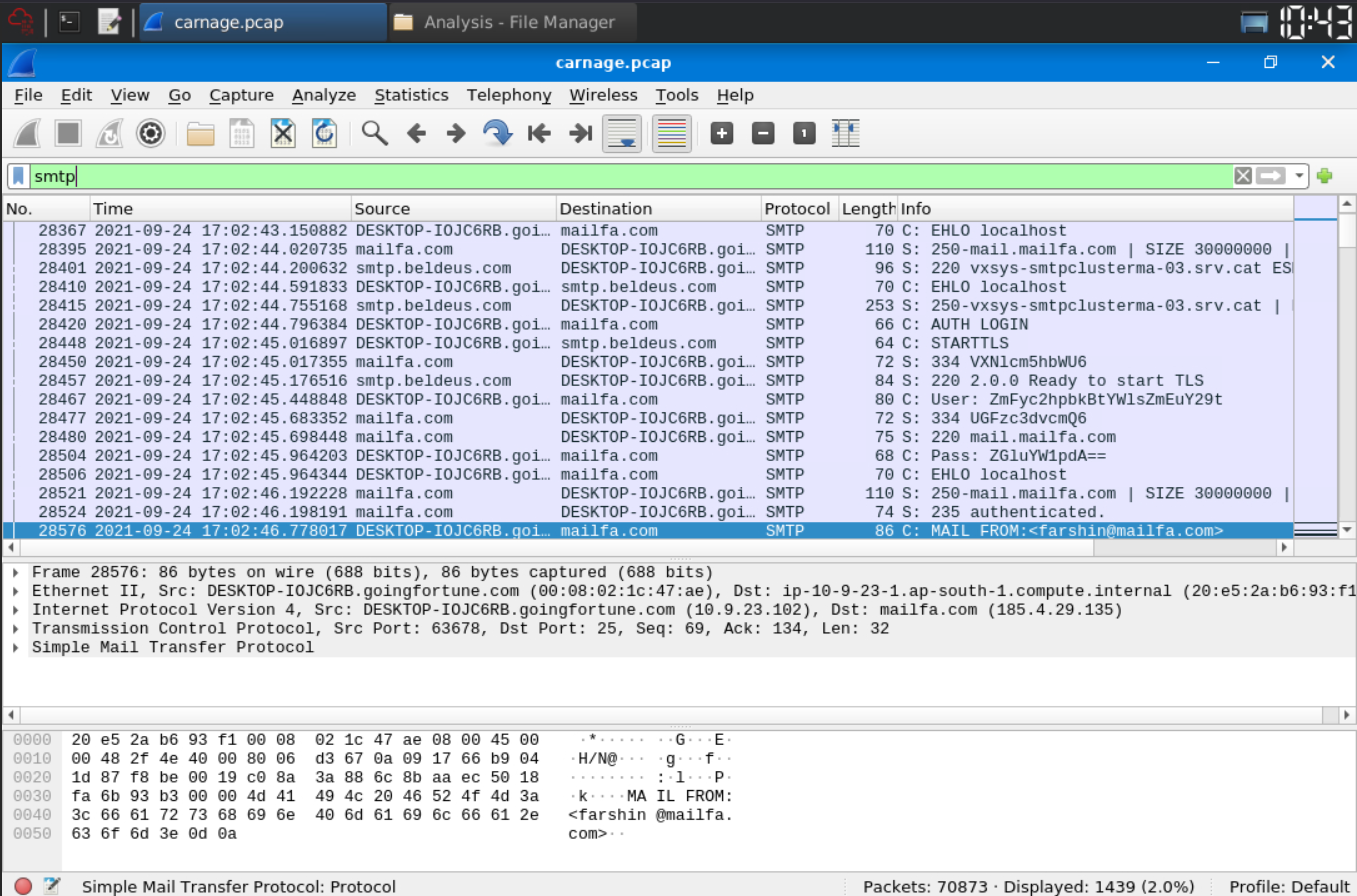Select packet 28448 STARTTLS row
Viewport: 1357px width, 896px height.
[648, 343]
